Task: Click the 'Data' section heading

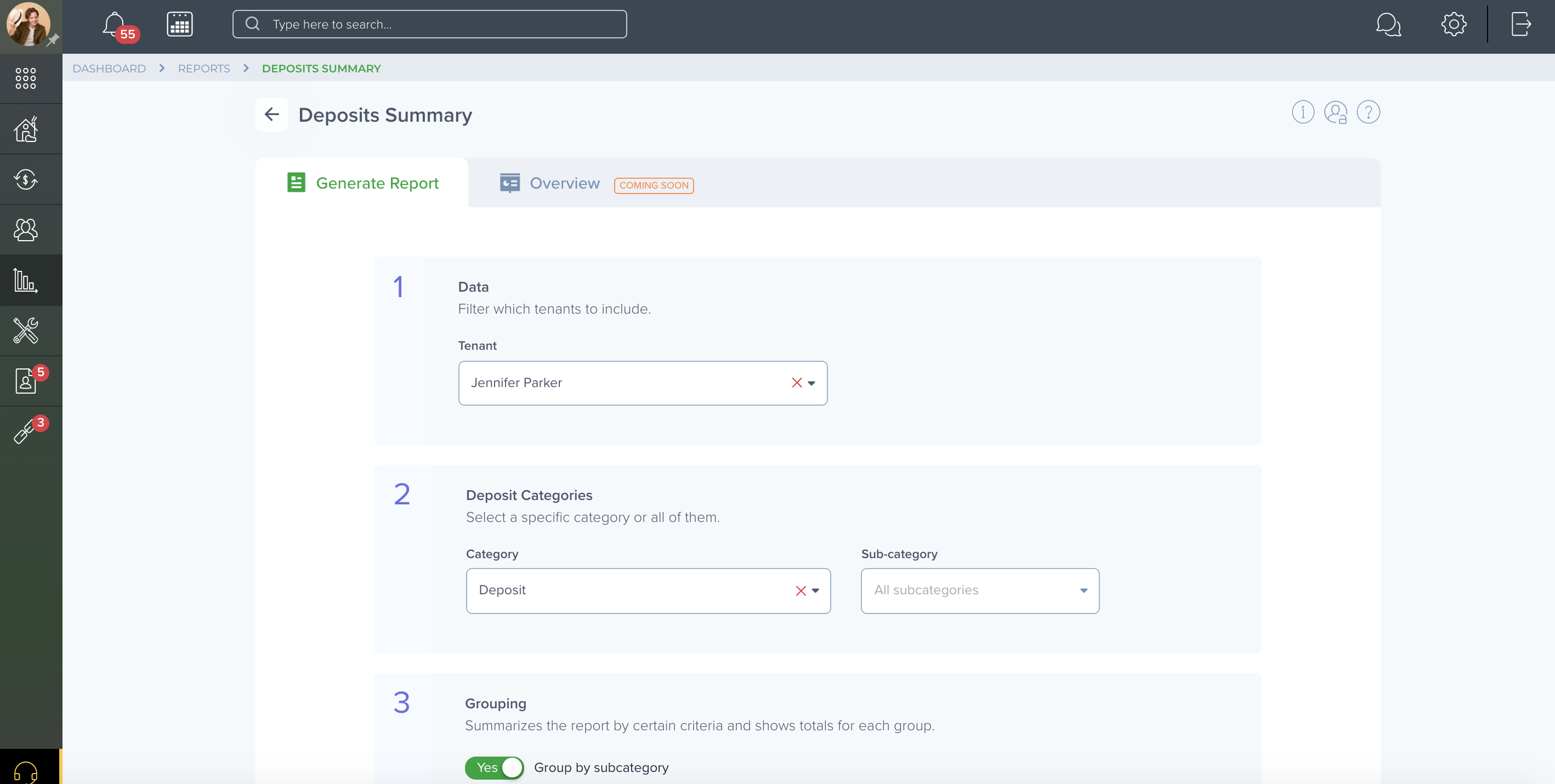Action: (x=473, y=287)
